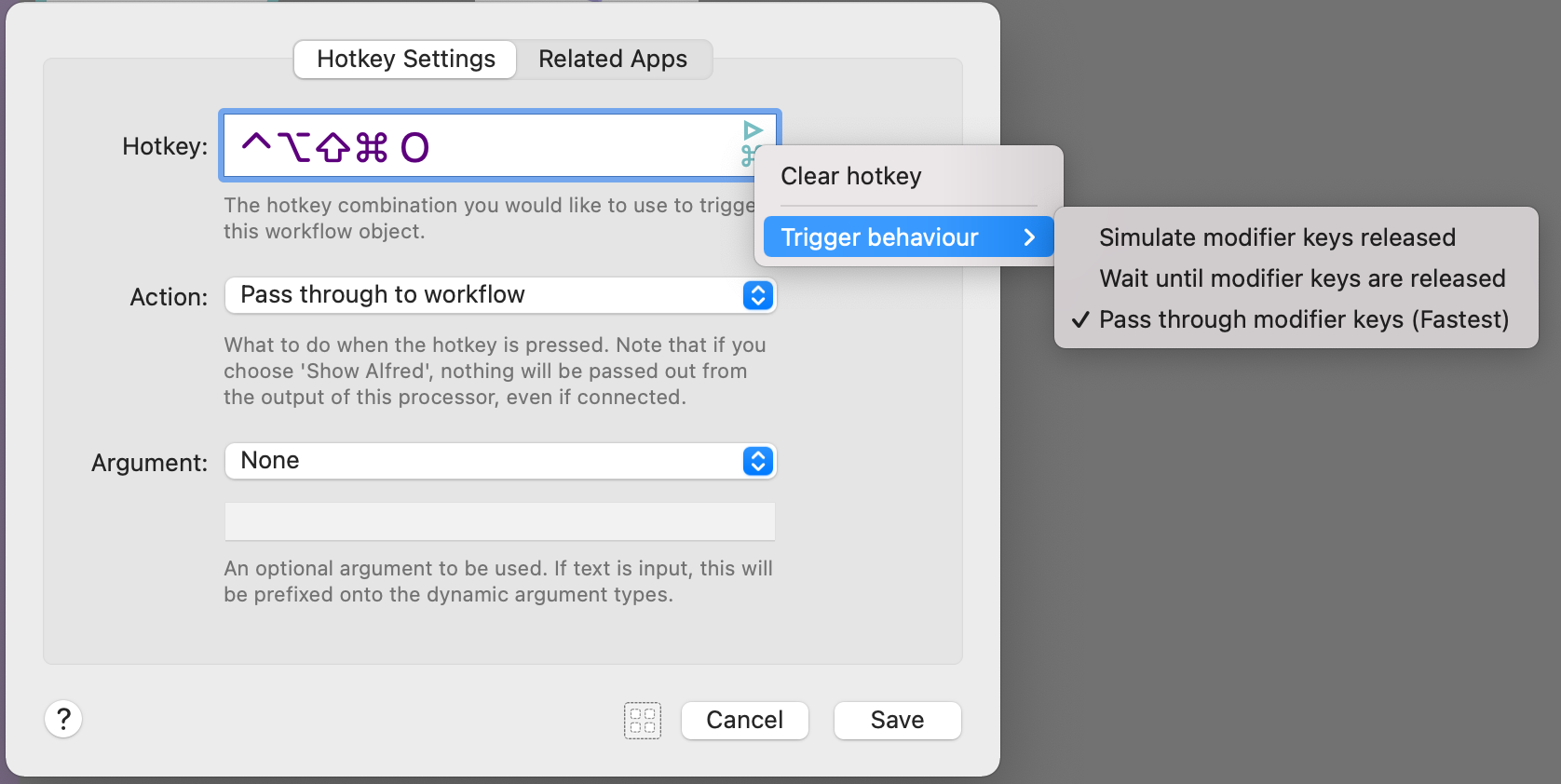The height and width of the screenshot is (784, 1561).
Task: Click the teal play triangle icon in the Hotkey field
Action: click(753, 130)
